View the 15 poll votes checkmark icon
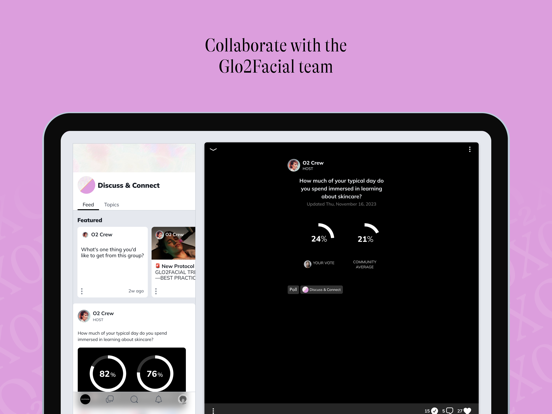The width and height of the screenshot is (552, 414). 435,410
